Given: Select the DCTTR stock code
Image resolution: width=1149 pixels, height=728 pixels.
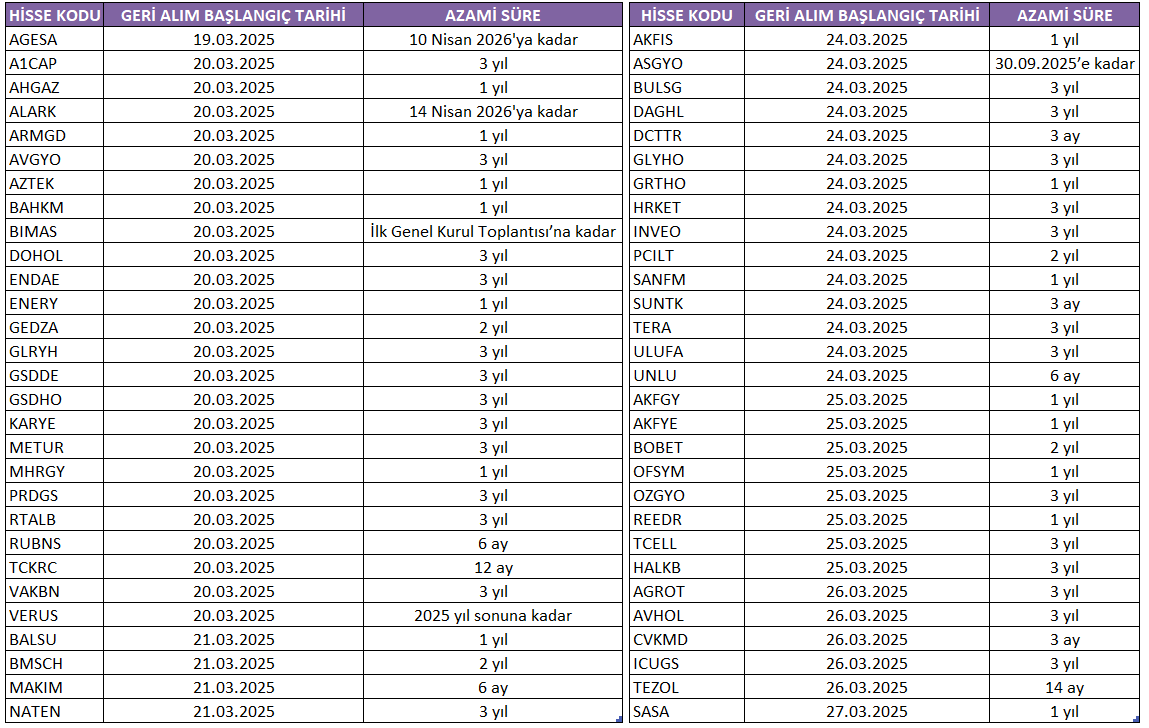Looking at the screenshot, I should (x=687, y=136).
